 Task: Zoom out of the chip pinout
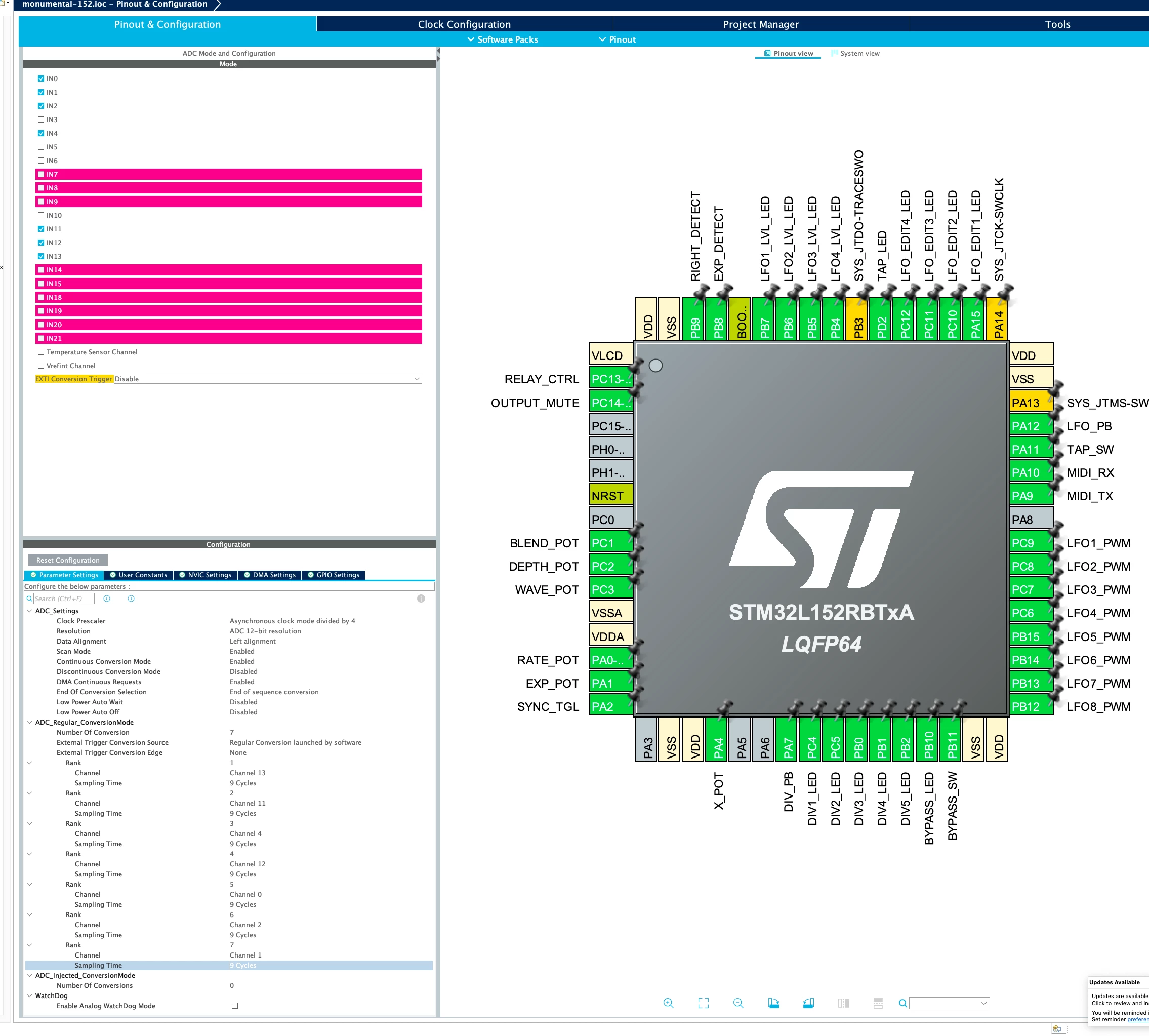point(738,1003)
